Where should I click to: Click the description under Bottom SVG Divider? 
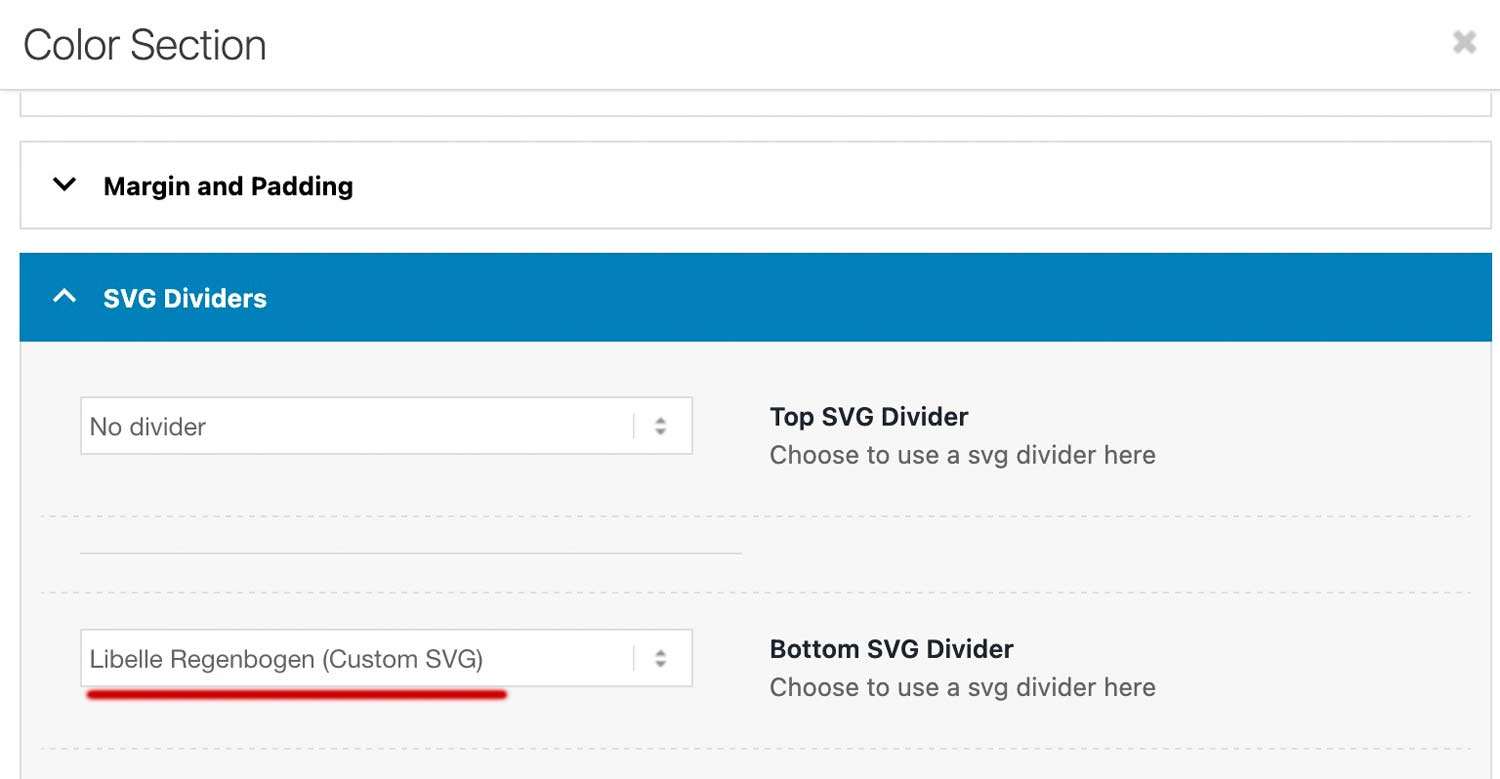click(962, 687)
